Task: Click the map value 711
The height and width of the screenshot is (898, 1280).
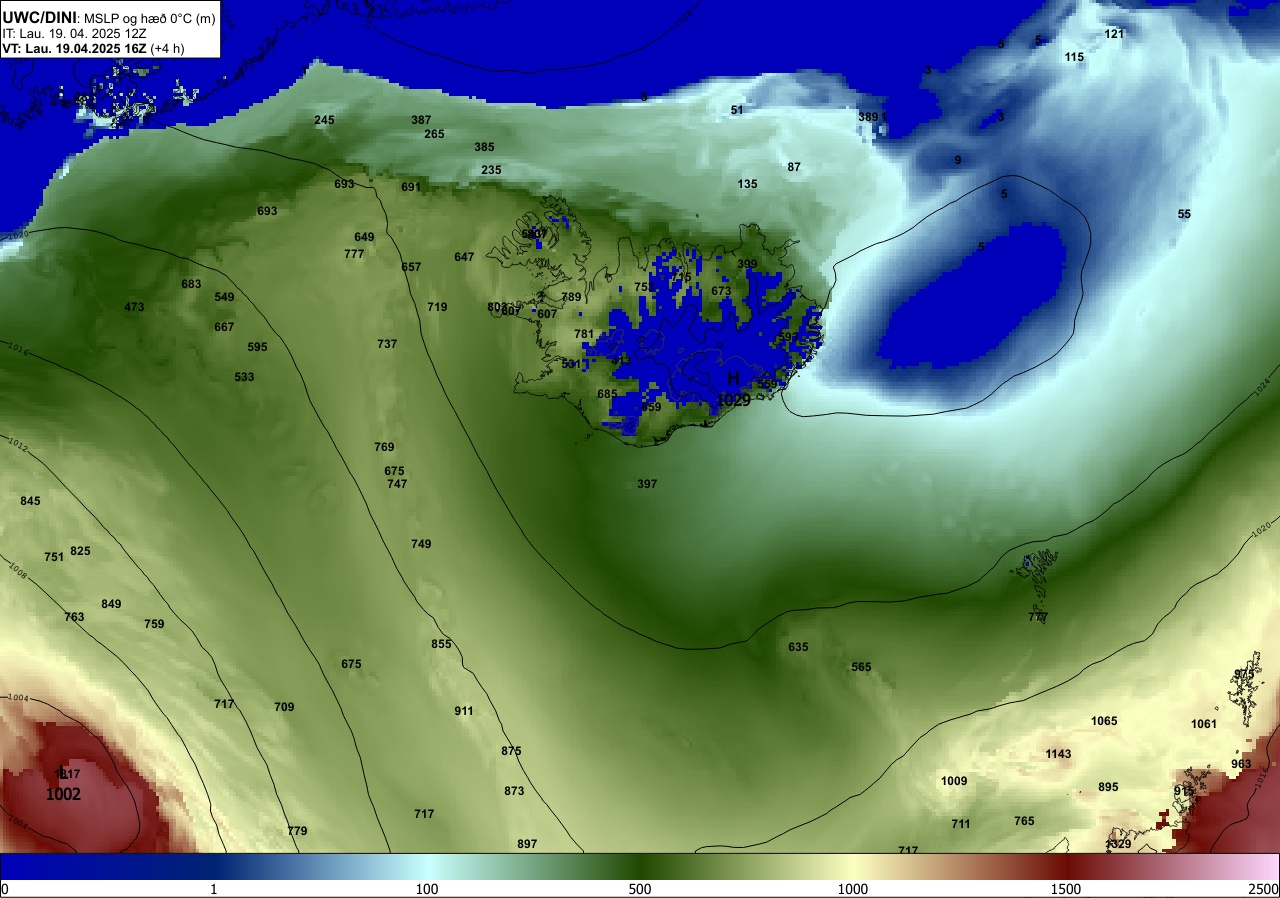Action: coord(961,824)
